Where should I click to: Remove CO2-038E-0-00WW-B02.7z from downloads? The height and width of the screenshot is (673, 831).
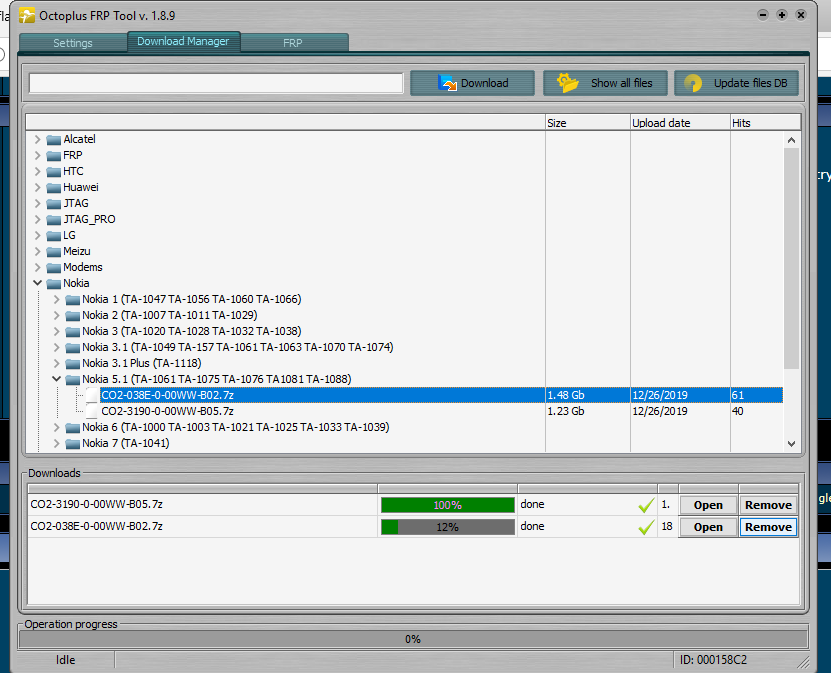click(x=768, y=527)
